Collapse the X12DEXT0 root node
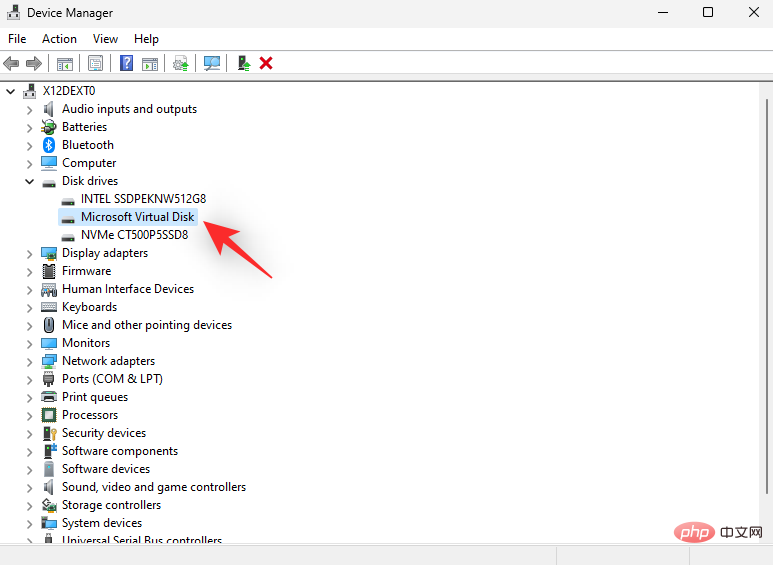 pyautogui.click(x=11, y=91)
